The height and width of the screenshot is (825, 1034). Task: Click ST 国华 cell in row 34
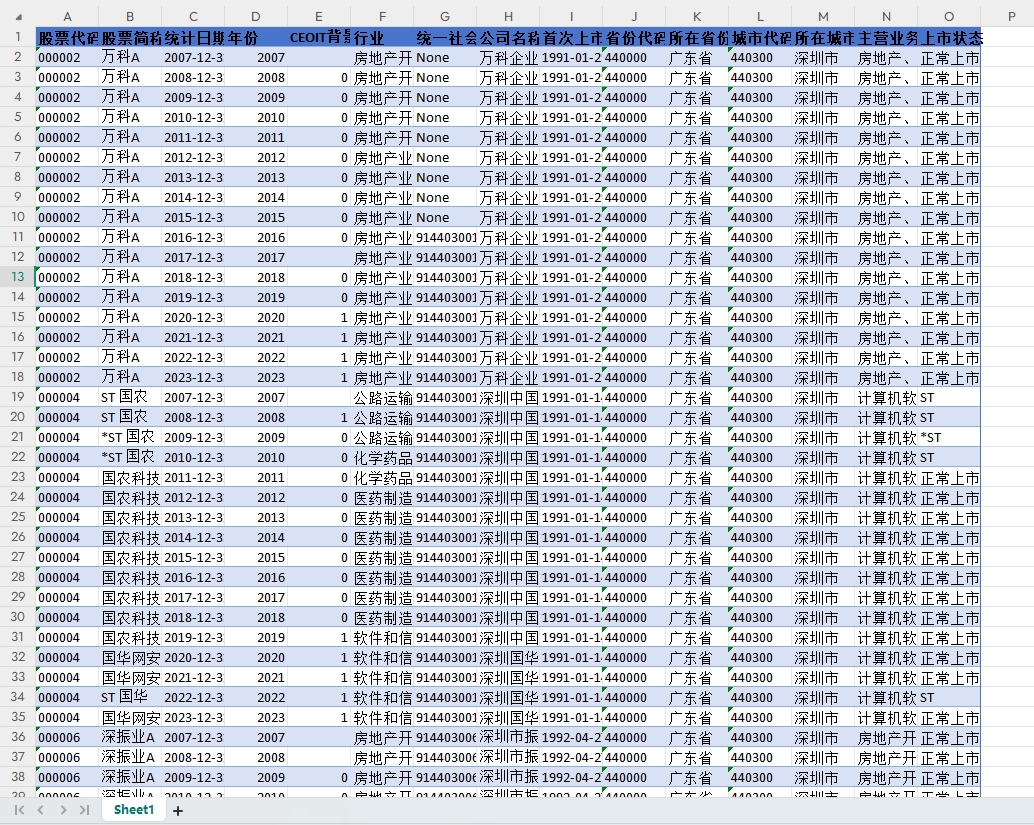point(130,697)
